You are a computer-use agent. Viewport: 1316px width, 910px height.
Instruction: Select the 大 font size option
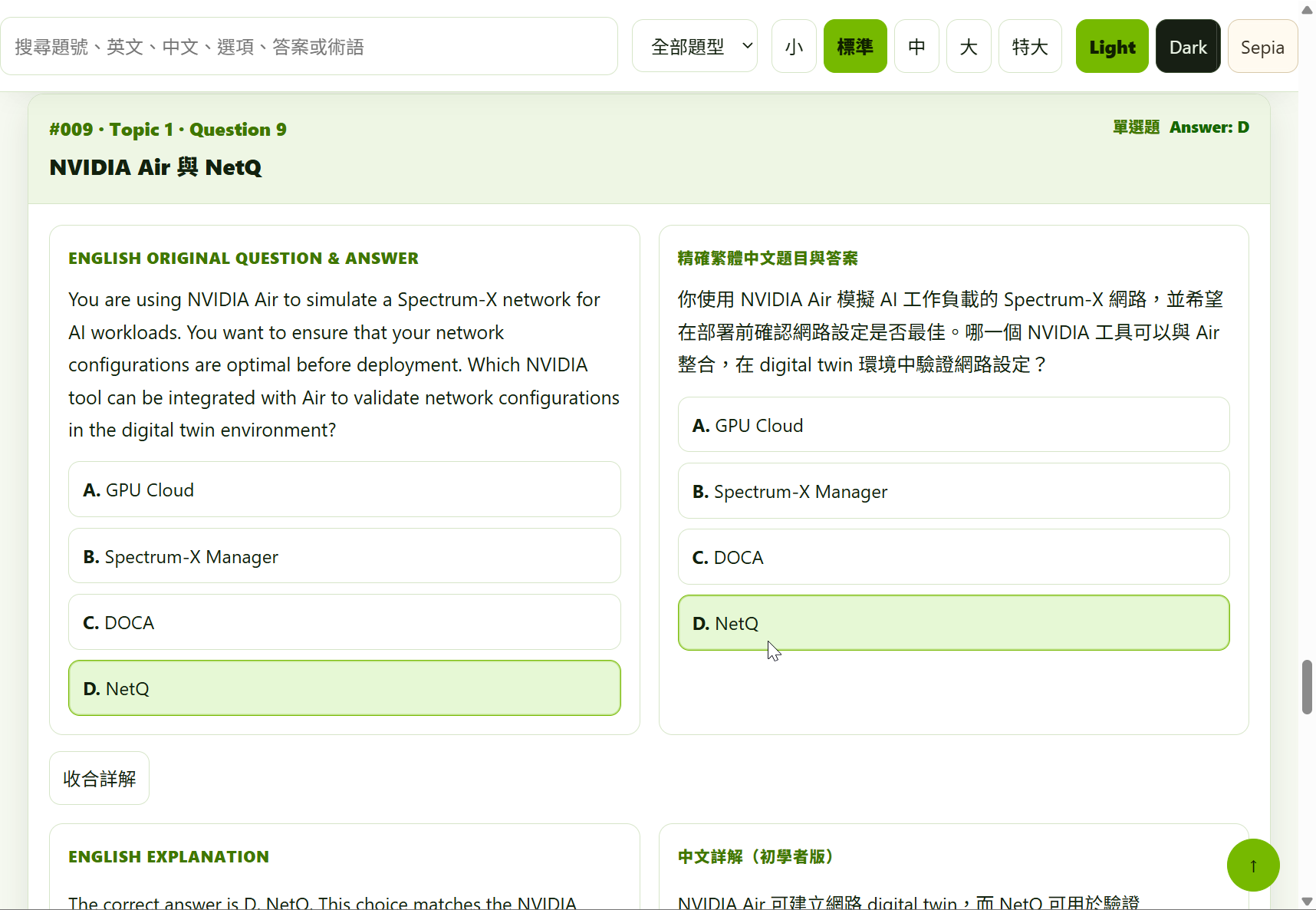tap(969, 47)
